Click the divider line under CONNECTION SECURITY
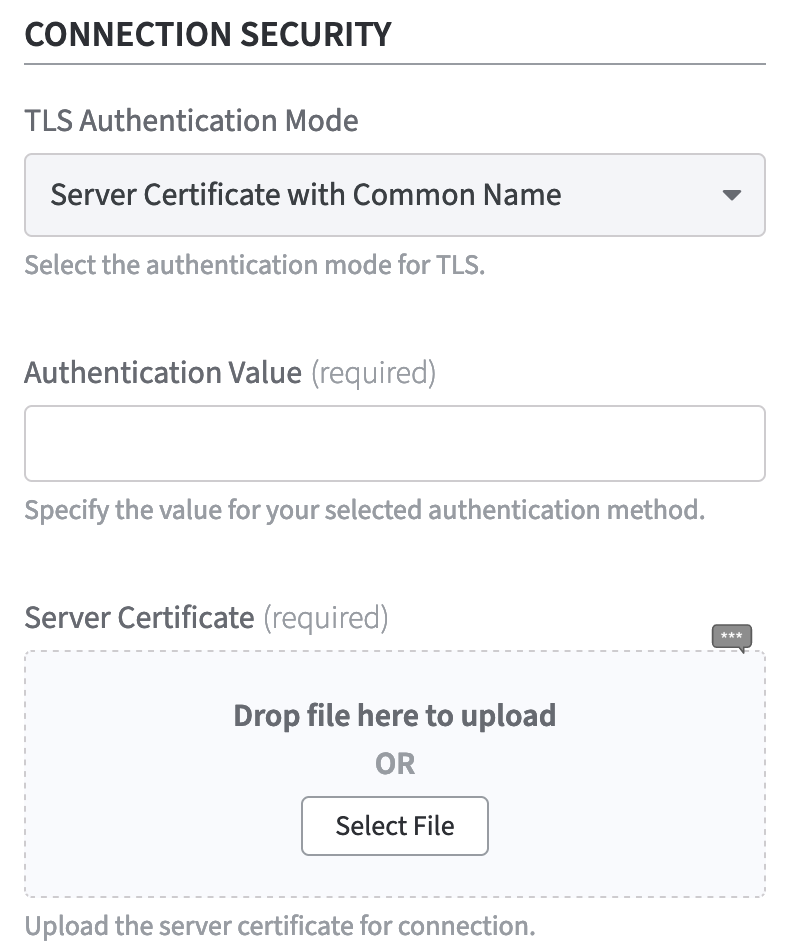This screenshot has height=952, width=794. (x=394, y=65)
